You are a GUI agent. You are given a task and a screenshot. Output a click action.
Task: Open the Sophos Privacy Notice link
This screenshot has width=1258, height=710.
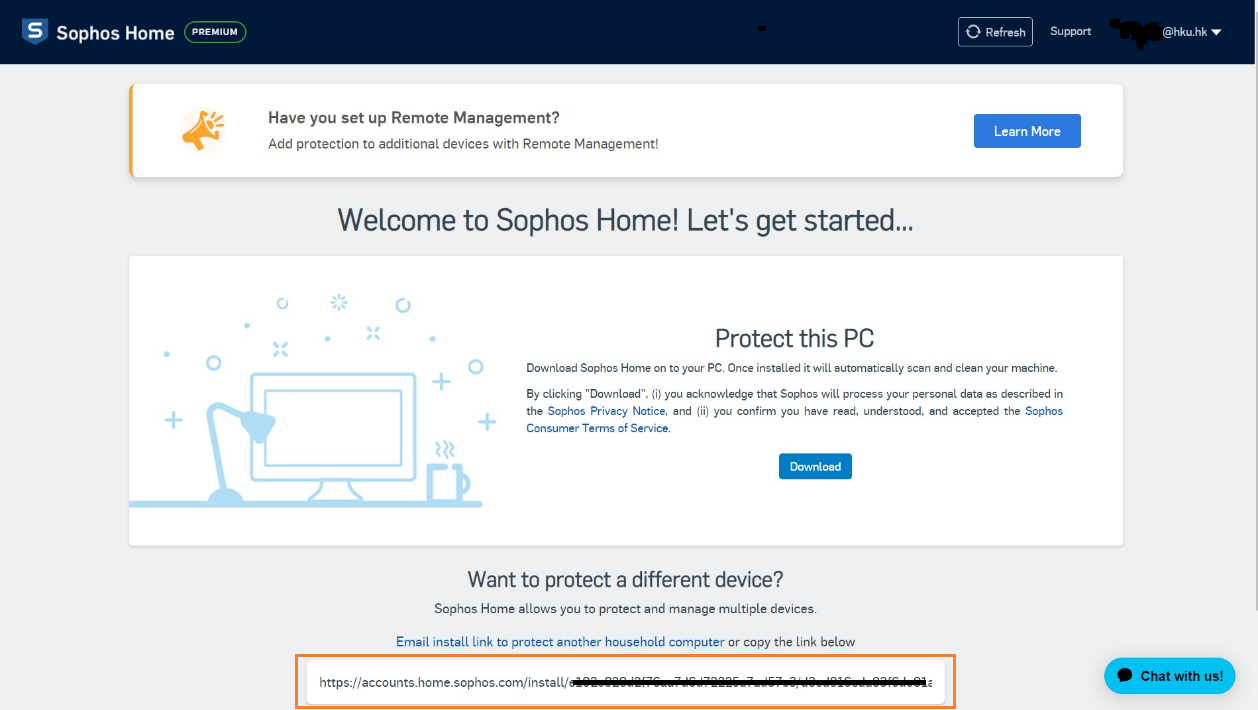605,410
